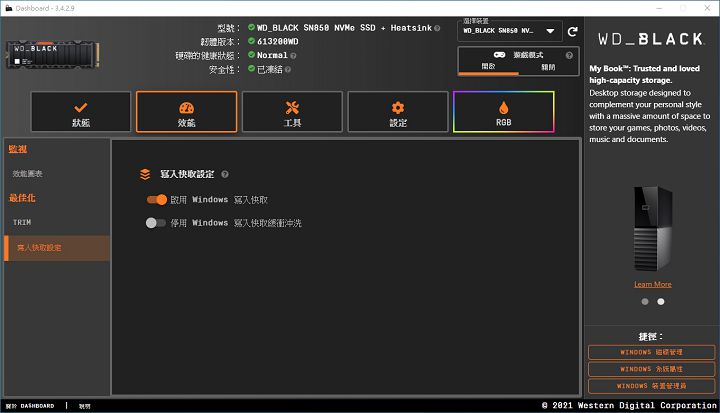
Task: Select TRIM in the sidebar
Action: pos(22,222)
